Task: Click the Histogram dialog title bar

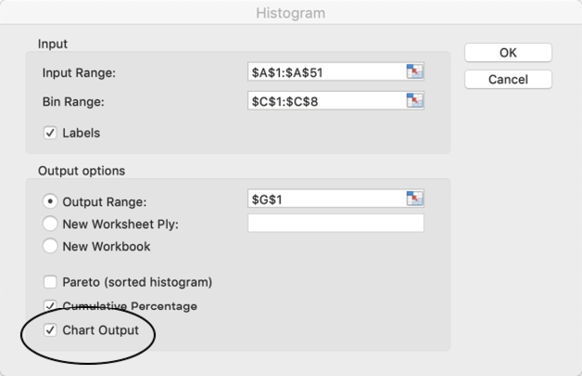Action: click(291, 13)
